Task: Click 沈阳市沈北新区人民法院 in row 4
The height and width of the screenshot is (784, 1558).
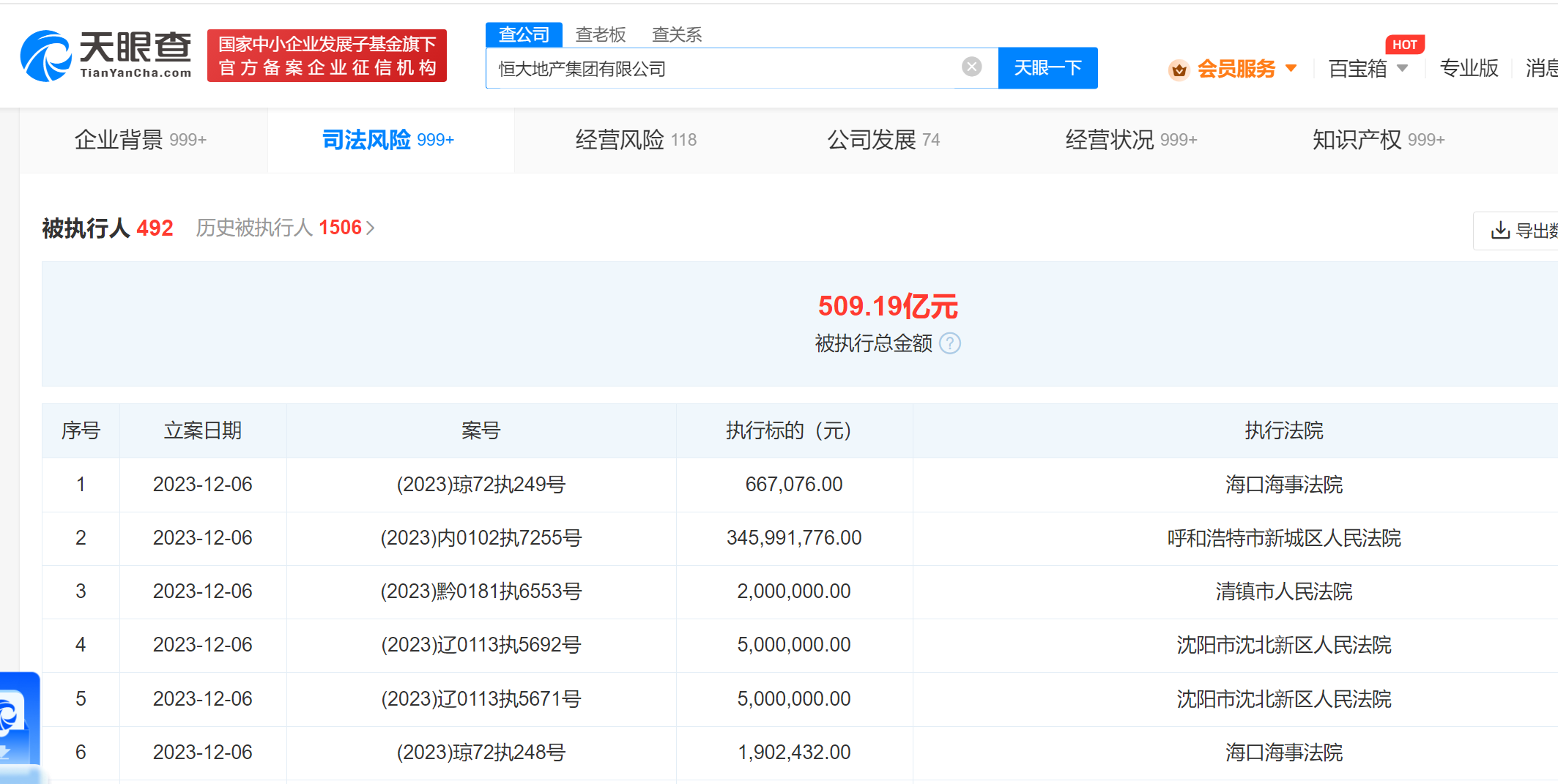Action: [1284, 645]
